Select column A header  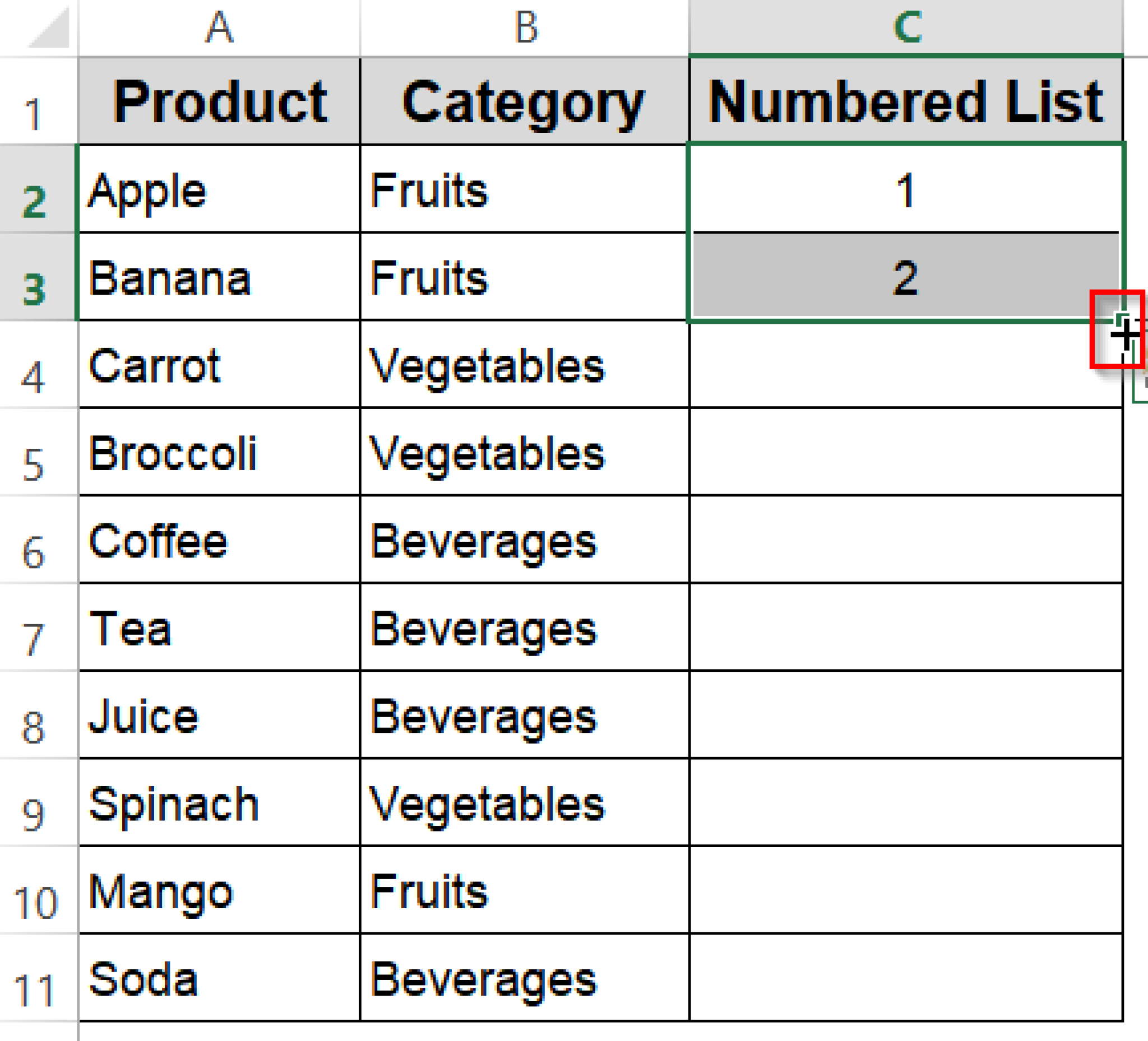219,27
